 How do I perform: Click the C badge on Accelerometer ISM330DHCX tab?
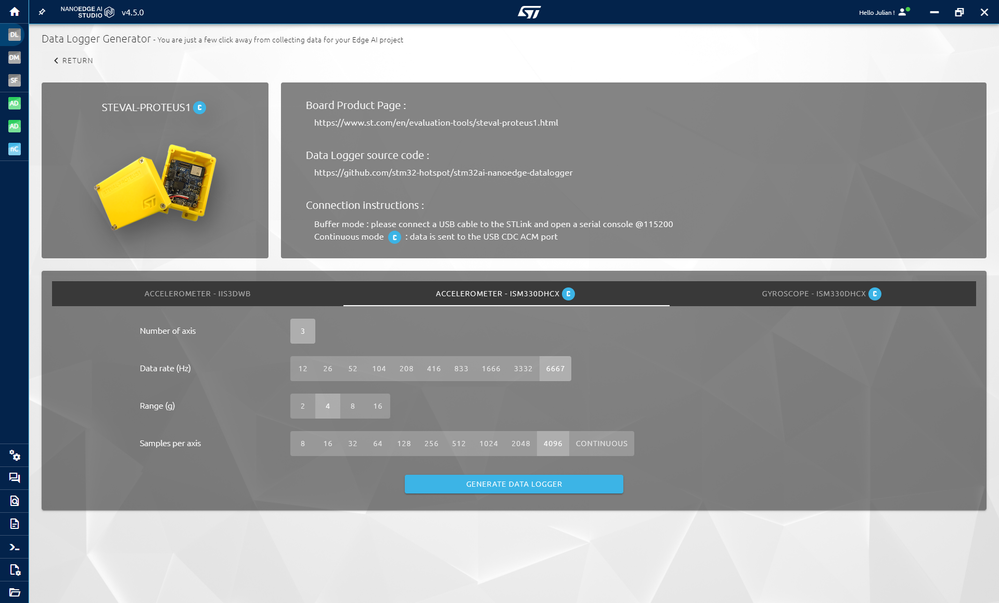click(568, 294)
